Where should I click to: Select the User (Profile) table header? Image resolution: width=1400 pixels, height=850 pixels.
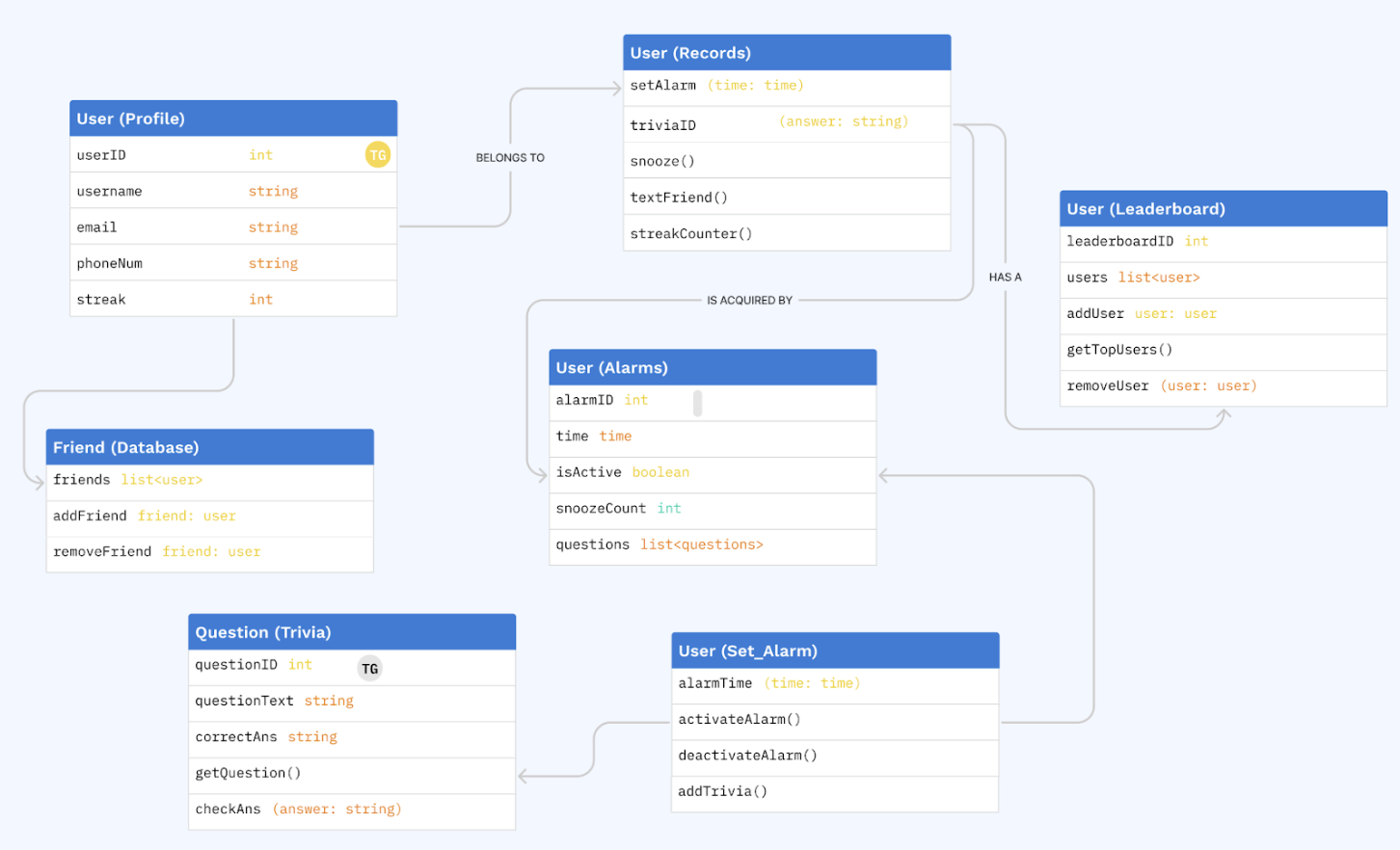(232, 118)
